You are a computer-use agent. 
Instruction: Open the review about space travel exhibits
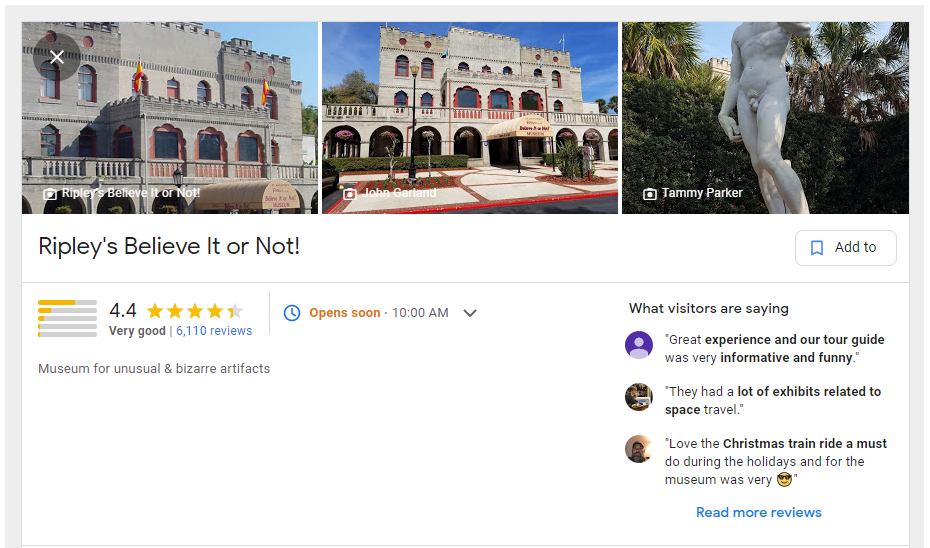point(773,400)
